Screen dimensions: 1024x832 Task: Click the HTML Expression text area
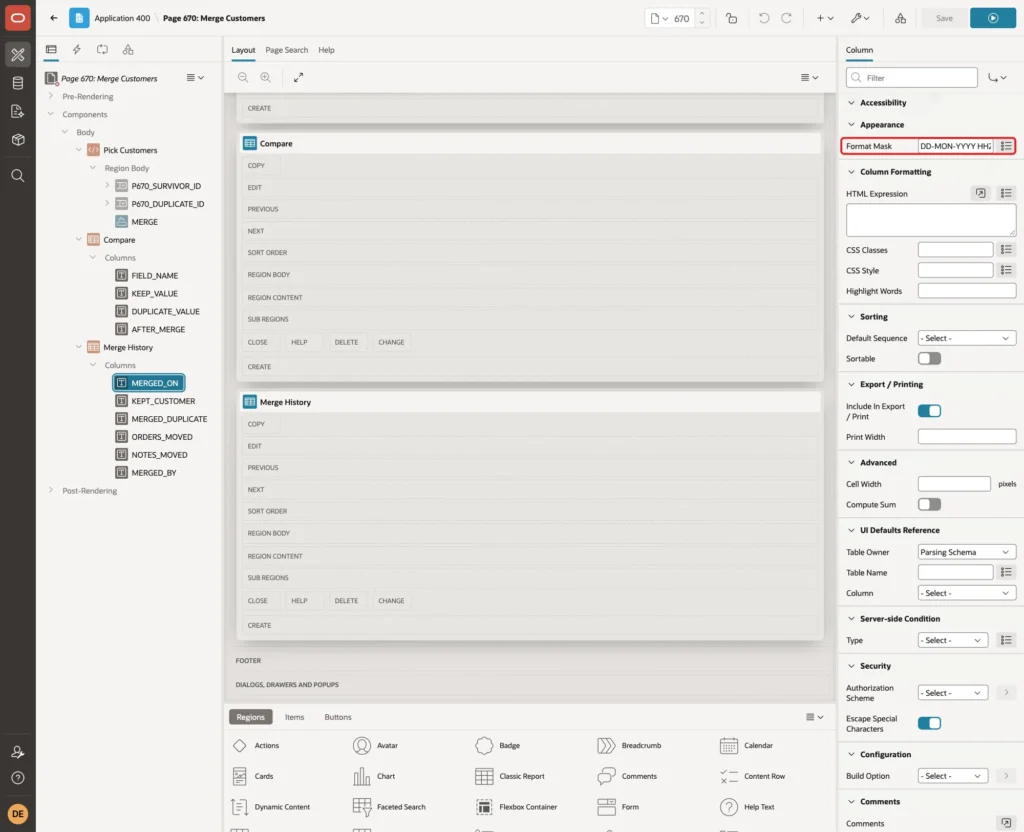[931, 220]
